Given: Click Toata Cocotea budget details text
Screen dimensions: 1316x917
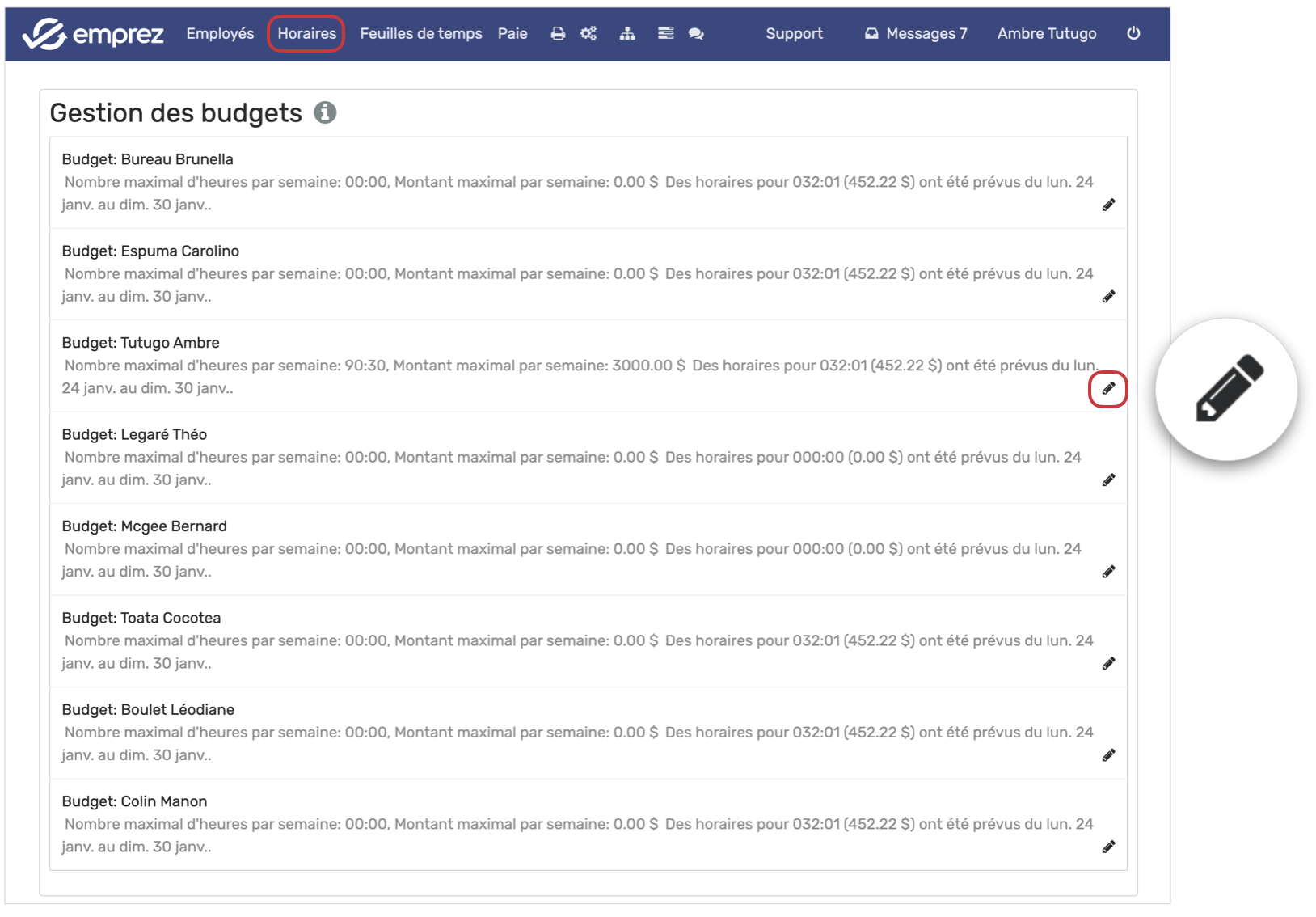Looking at the screenshot, I should coord(577,652).
